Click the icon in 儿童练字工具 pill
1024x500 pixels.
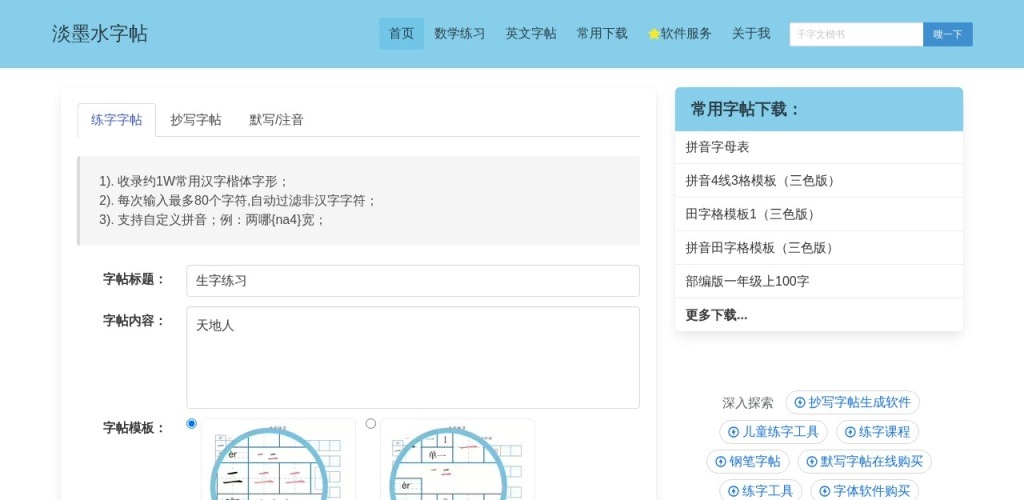734,432
